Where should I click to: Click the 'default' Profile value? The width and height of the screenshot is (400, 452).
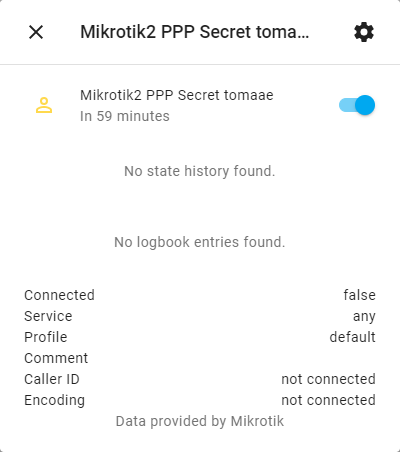click(352, 337)
